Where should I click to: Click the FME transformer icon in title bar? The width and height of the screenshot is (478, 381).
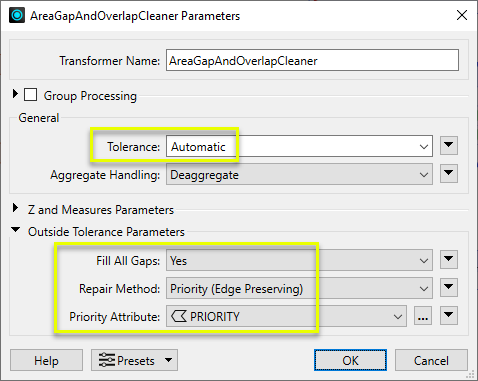(x=17, y=15)
